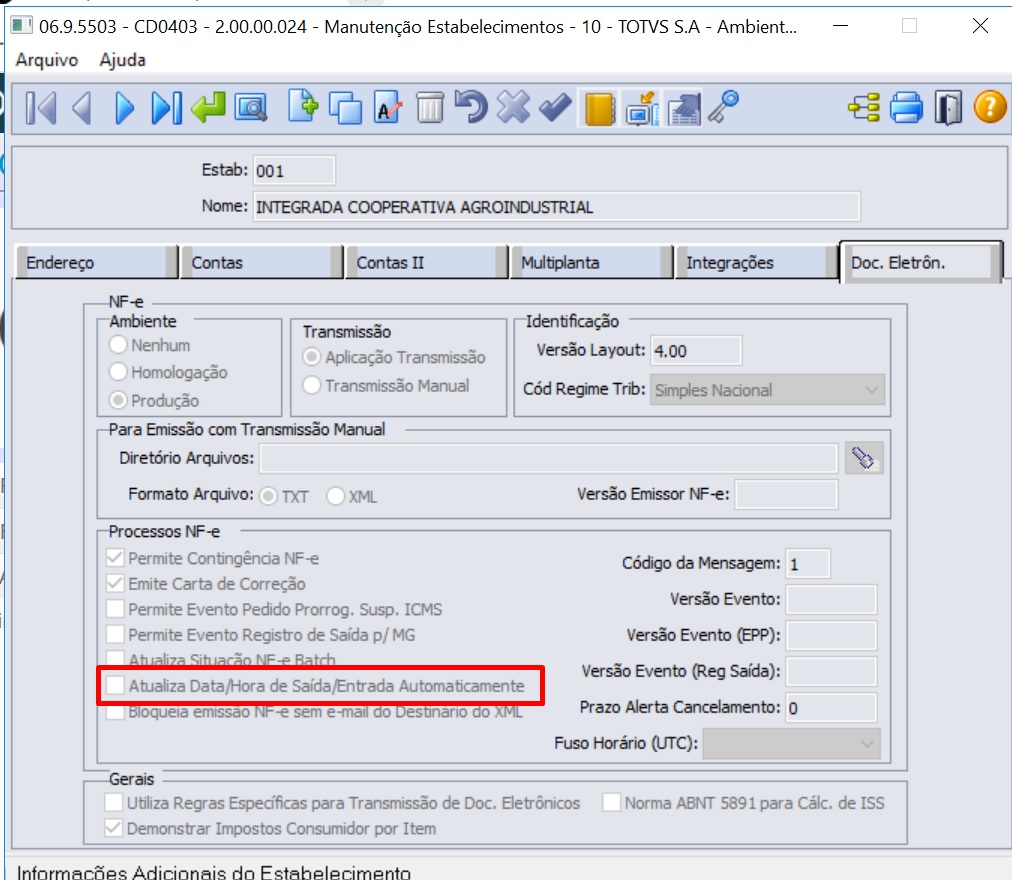Image resolution: width=1012 pixels, height=880 pixels.
Task: Click the Nome input field
Action: coord(556,207)
